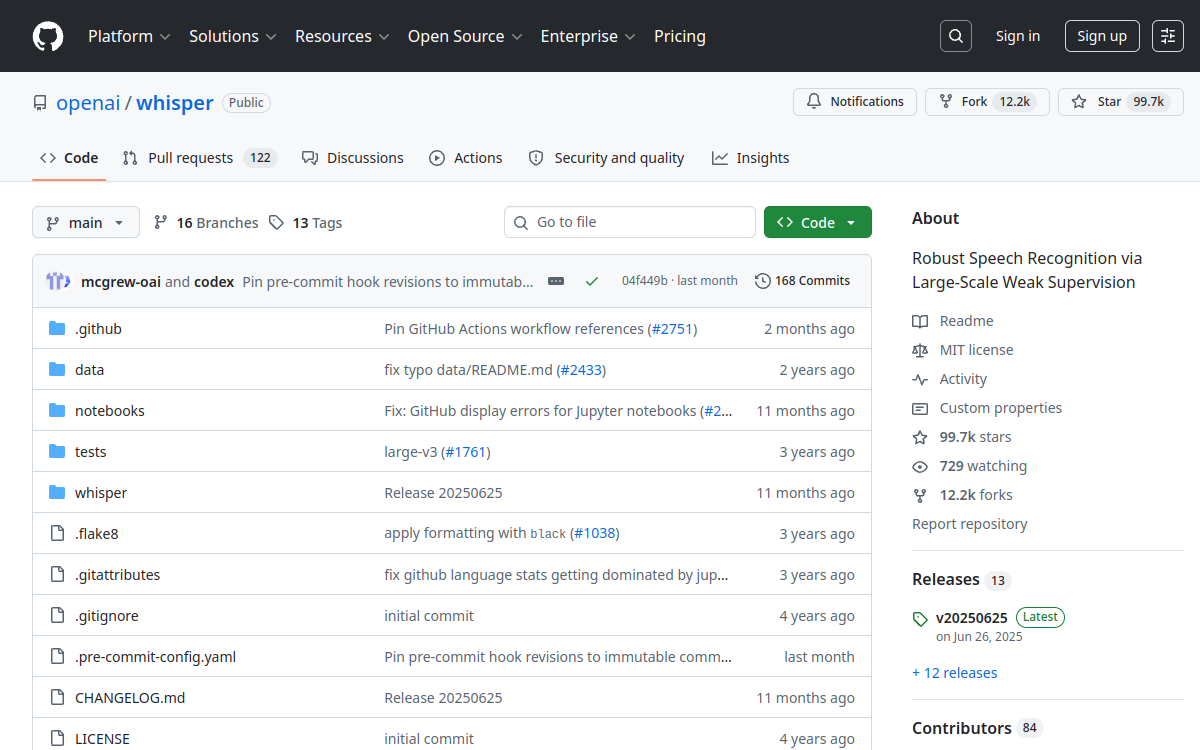The width and height of the screenshot is (1200, 750).
Task: Click Report repository link
Action: pos(970,524)
